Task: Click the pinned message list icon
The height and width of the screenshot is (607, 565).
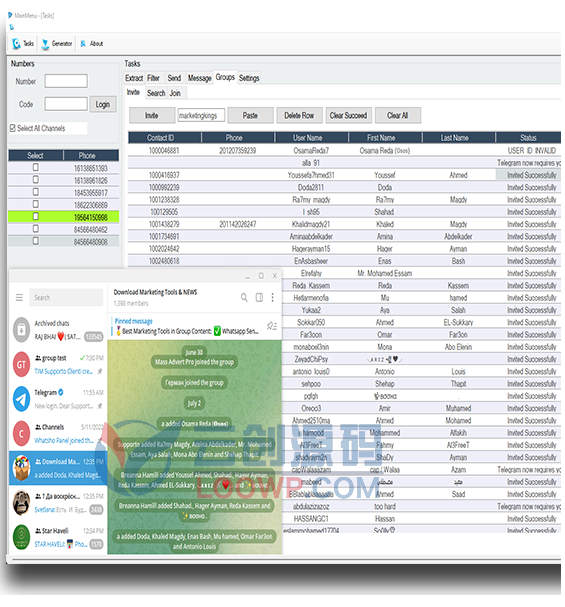Action: (272, 326)
